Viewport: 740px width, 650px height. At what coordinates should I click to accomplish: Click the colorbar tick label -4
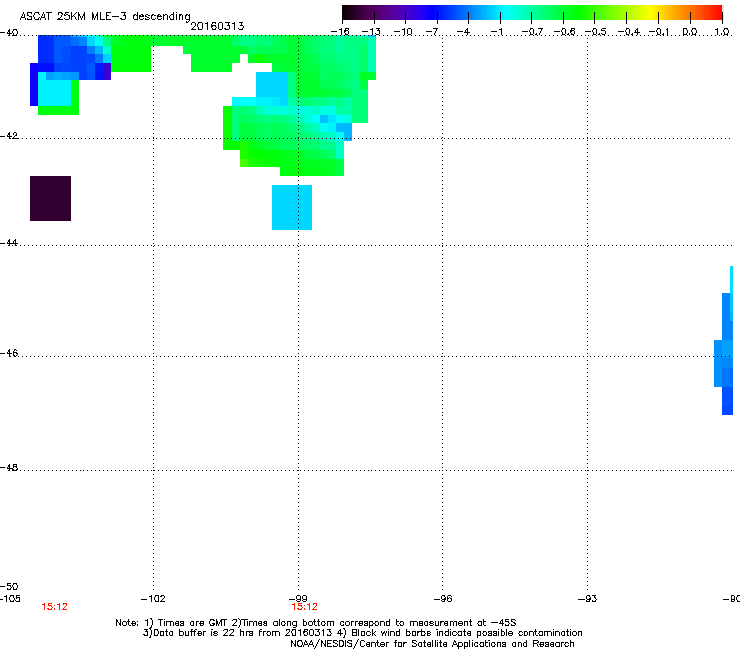464,32
